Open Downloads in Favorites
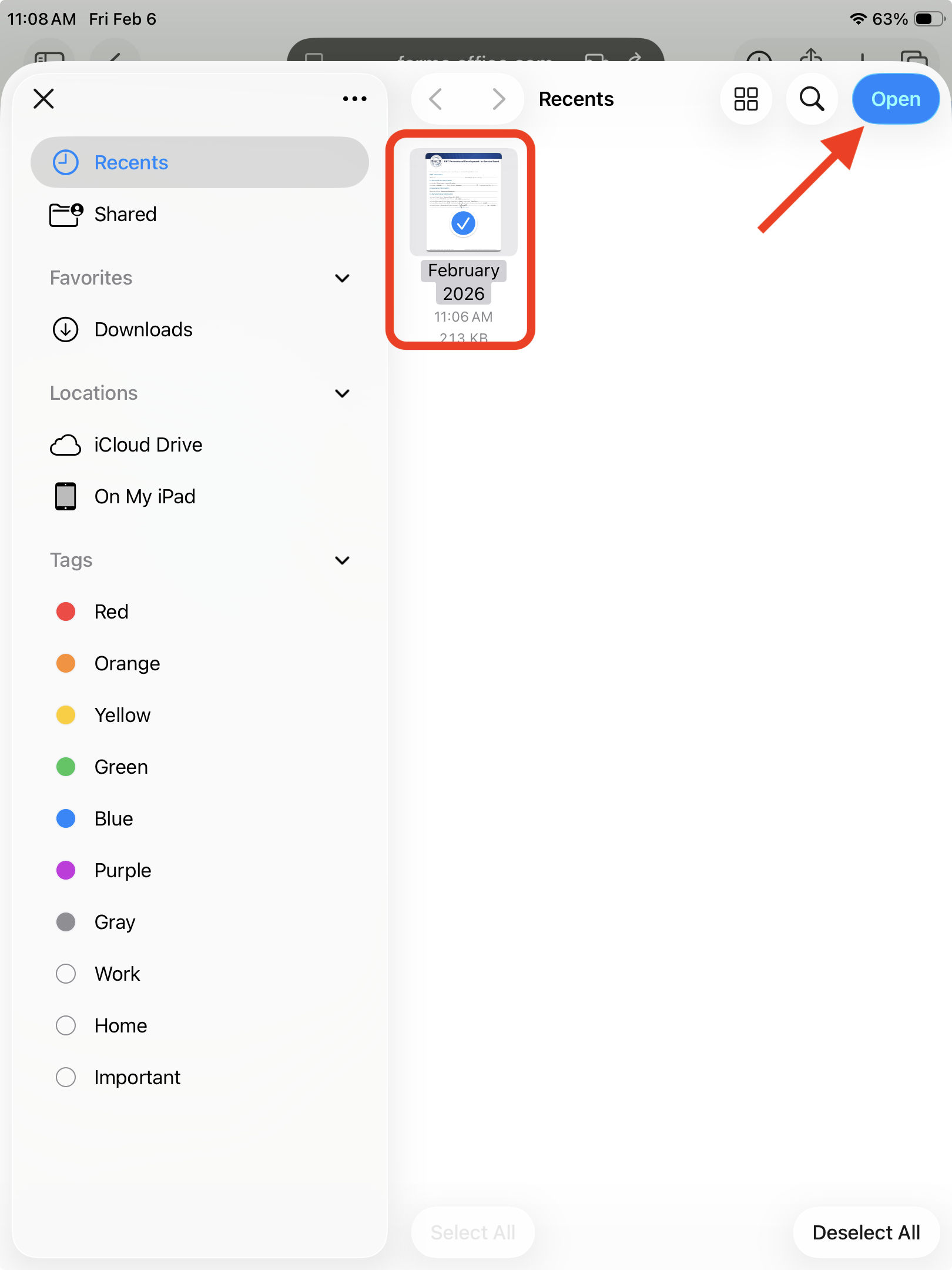Viewport: 952px width, 1270px height. point(200,329)
